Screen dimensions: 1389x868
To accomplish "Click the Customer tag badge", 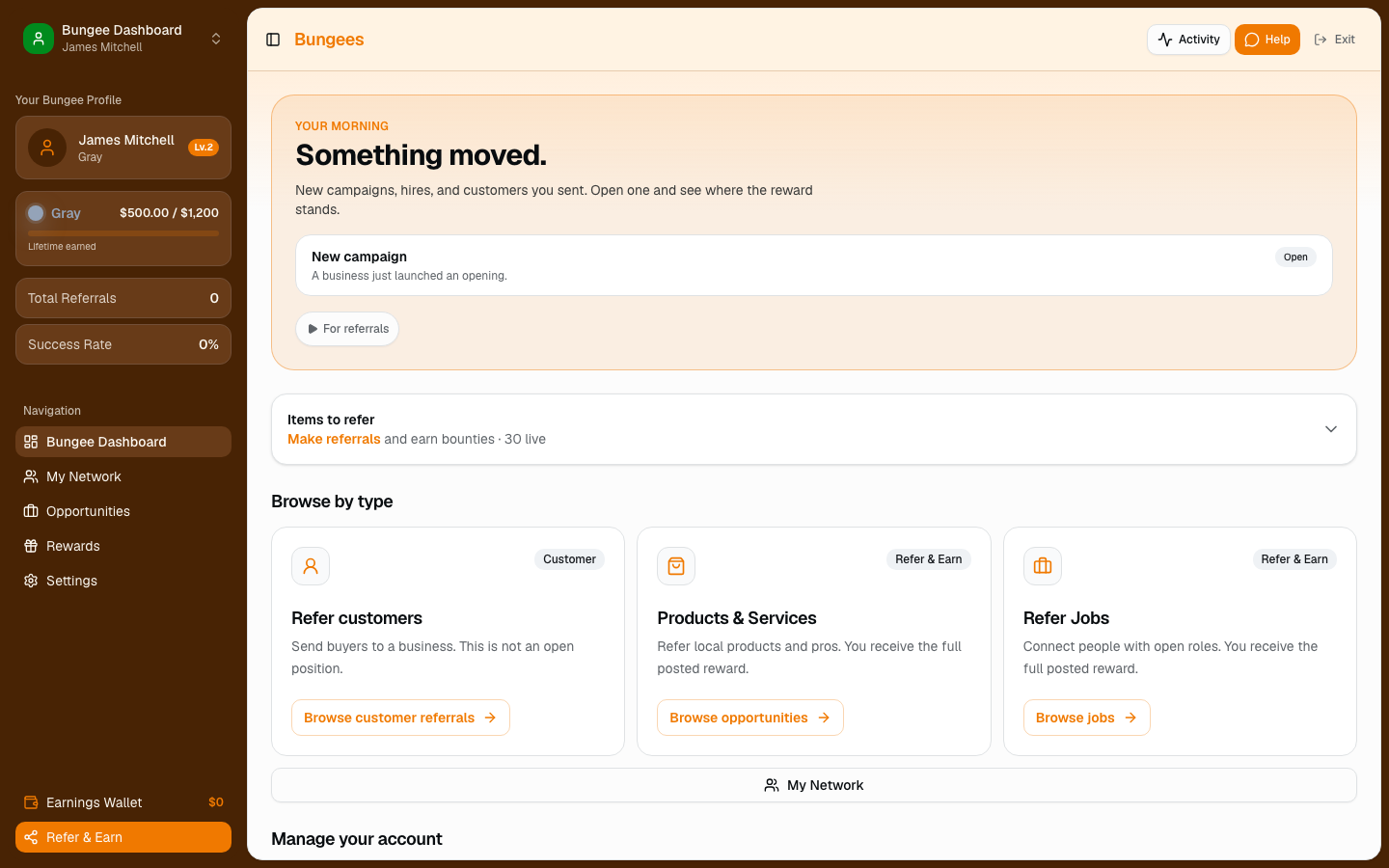I will coord(569,559).
